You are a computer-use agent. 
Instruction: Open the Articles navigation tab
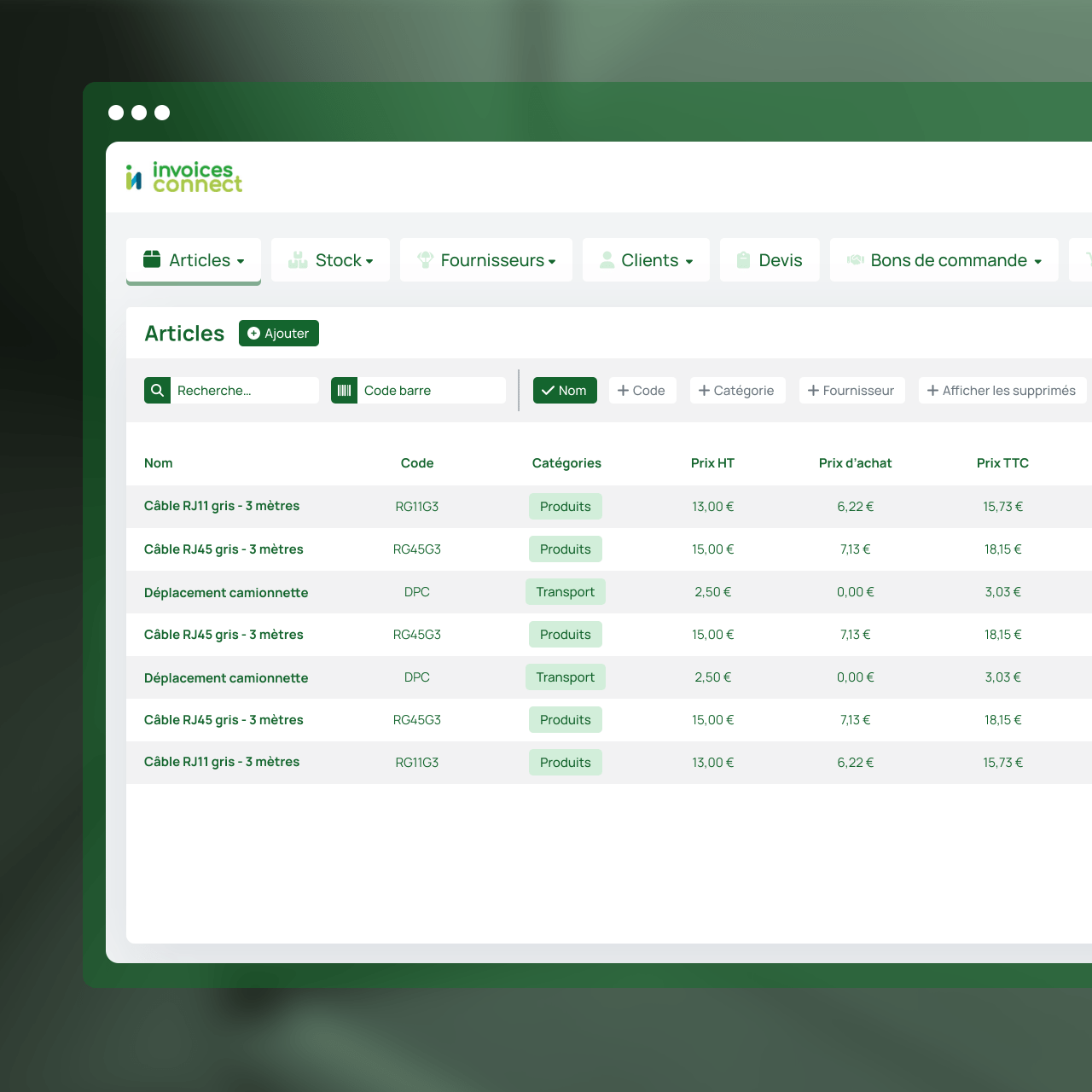[x=194, y=260]
